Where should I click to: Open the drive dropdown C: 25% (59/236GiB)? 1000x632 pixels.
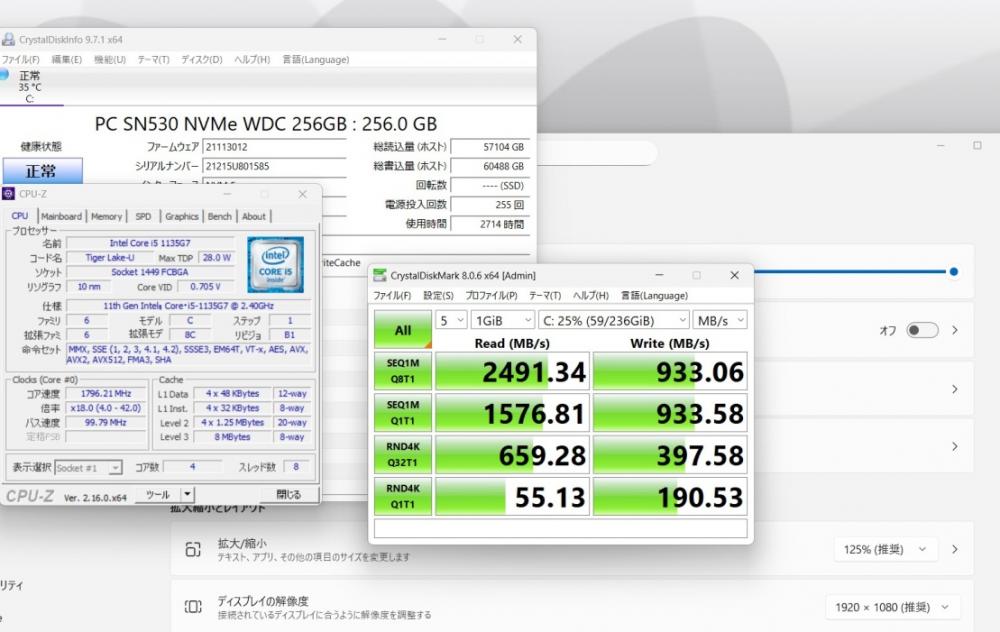coord(614,320)
